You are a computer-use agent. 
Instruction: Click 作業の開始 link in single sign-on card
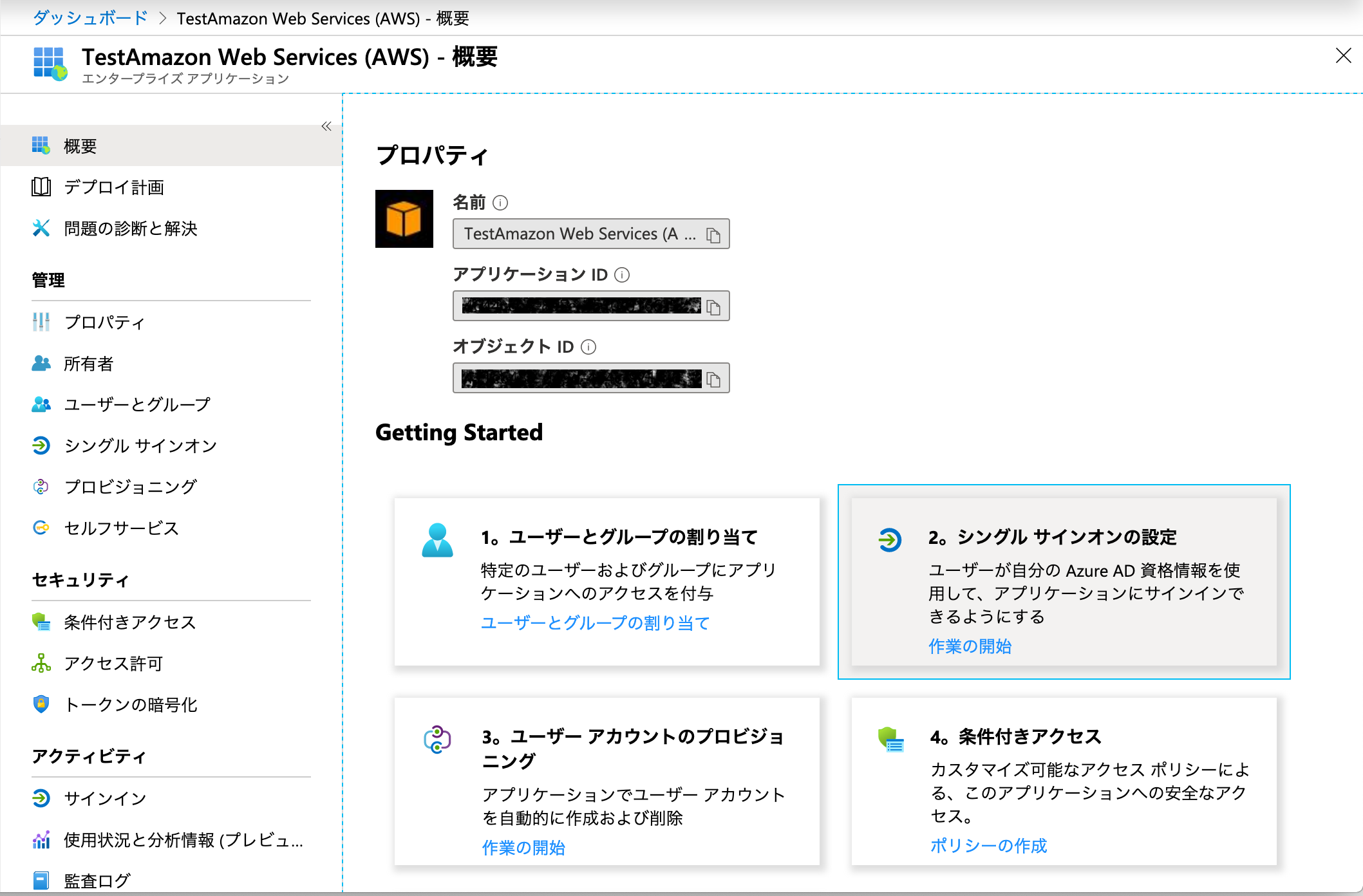coord(970,646)
